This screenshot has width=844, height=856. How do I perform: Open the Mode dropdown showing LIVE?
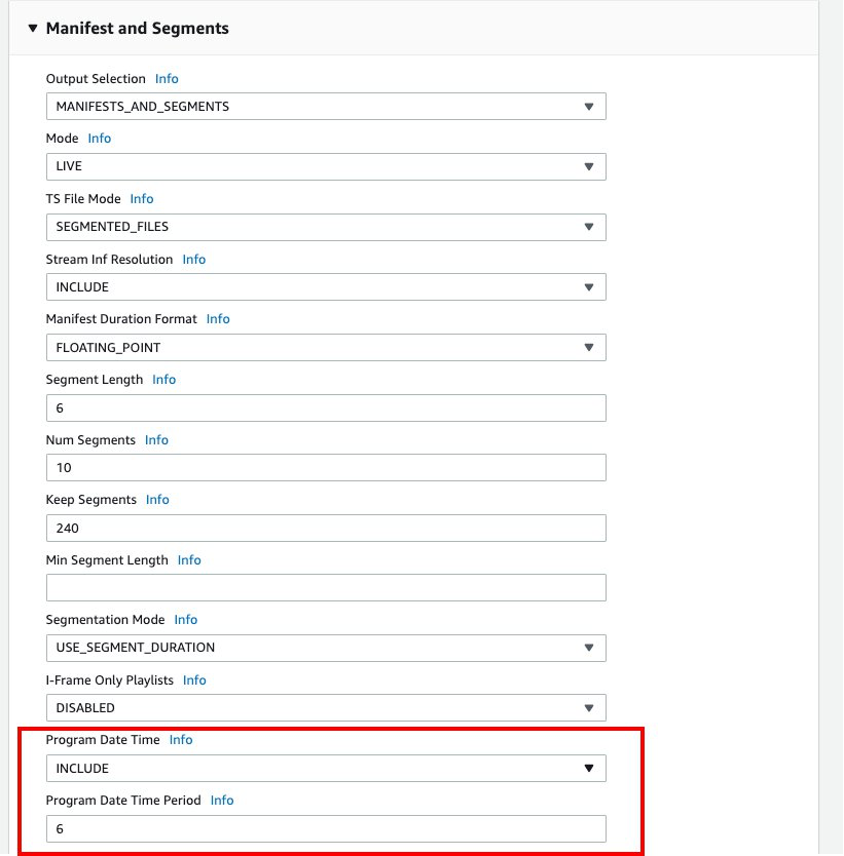click(325, 166)
